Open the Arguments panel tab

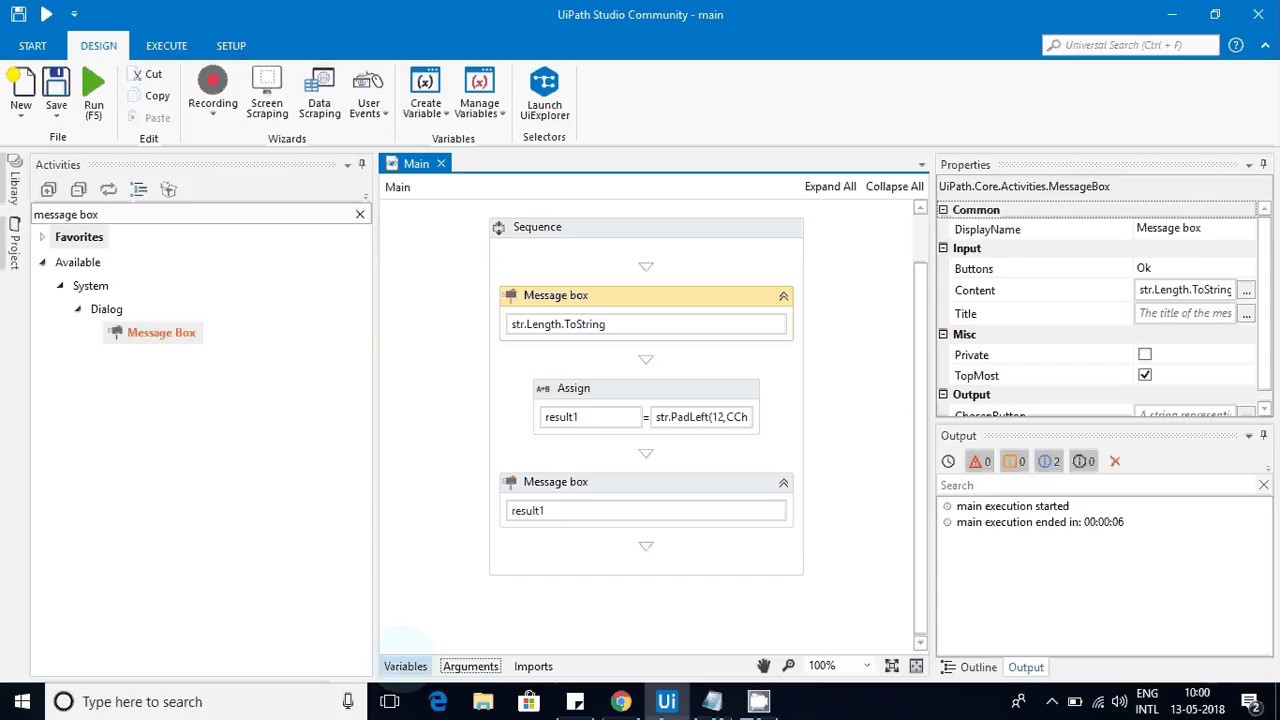(x=470, y=666)
